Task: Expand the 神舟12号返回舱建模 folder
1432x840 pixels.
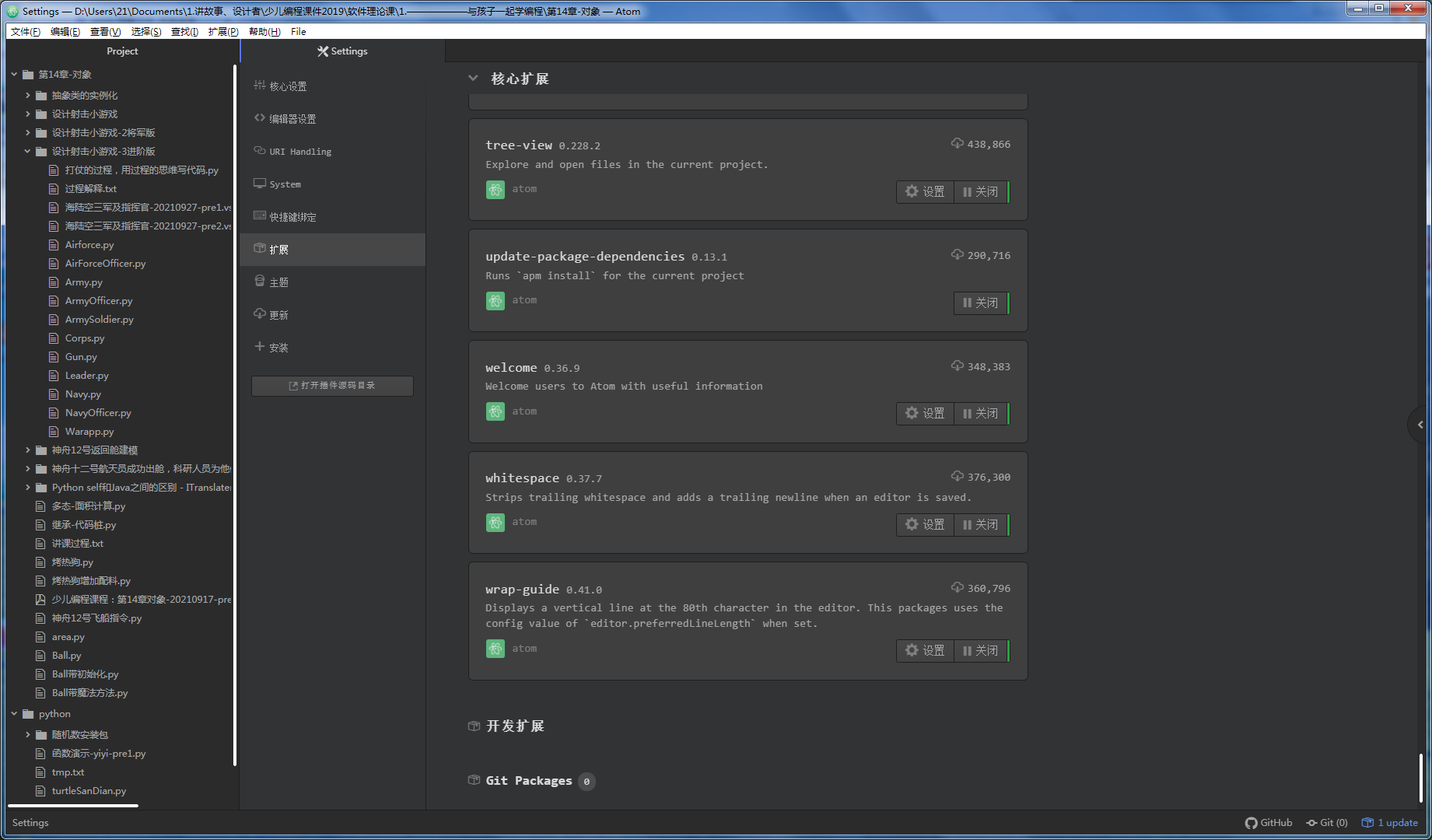Action: [28, 450]
